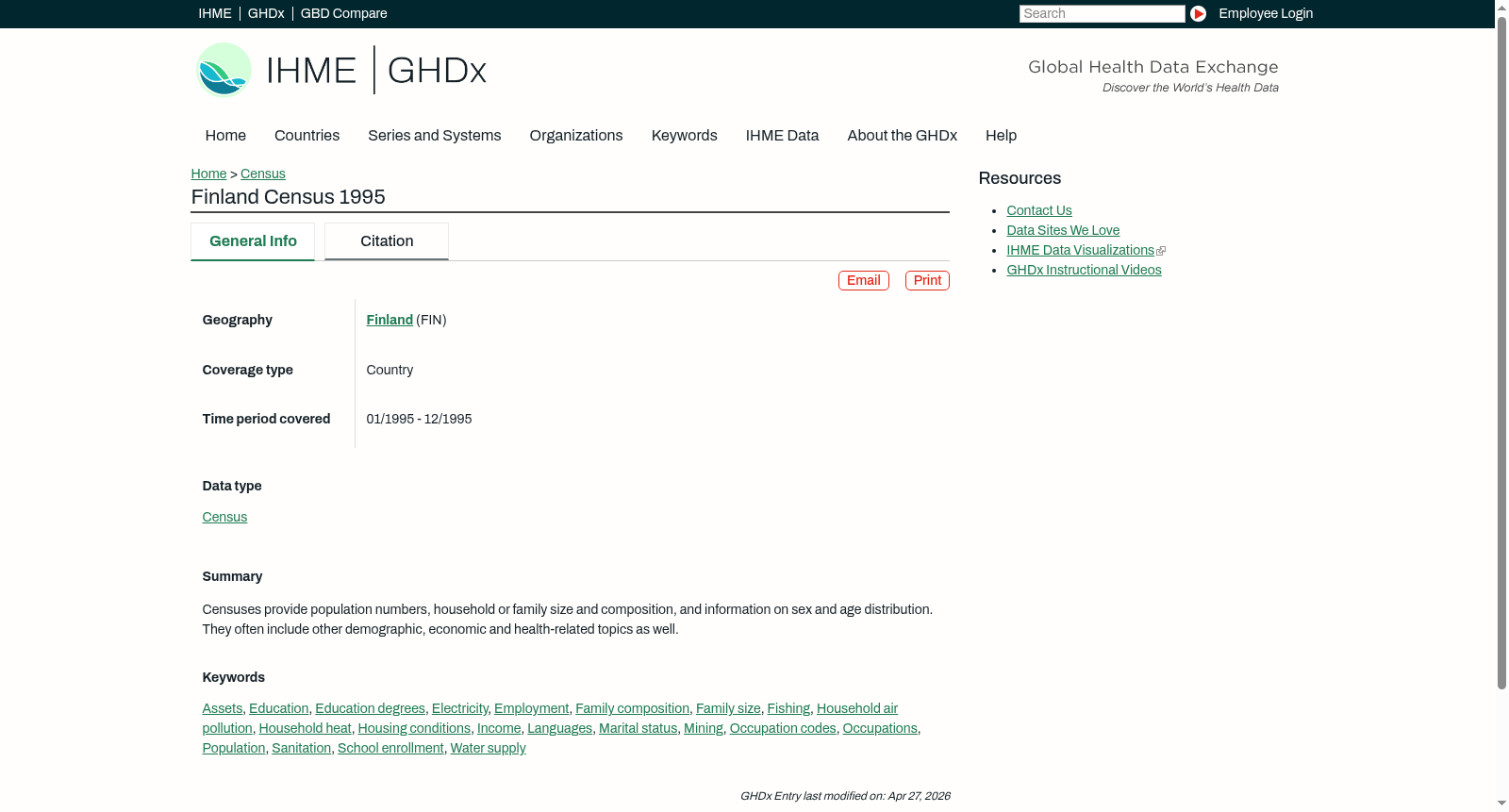Click the scrollbar up arrow

click(x=1501, y=7)
